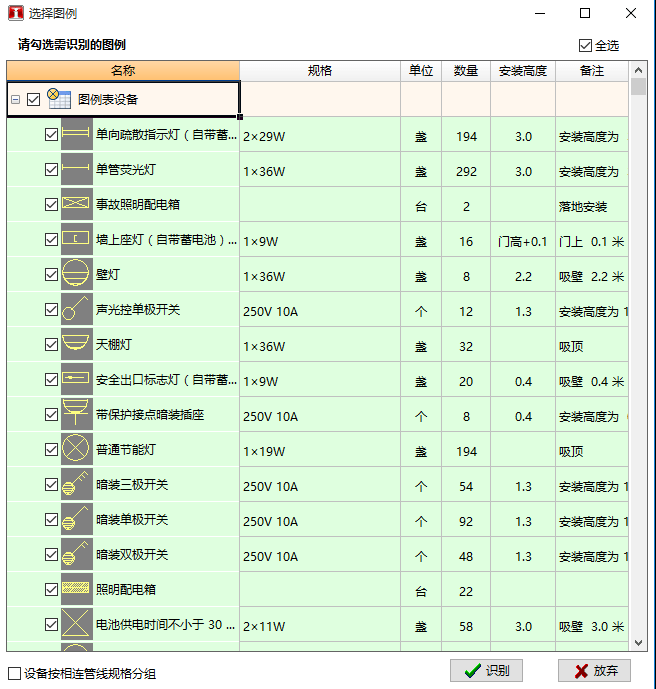
Task: Collapse the 图例表设备 tree node
Action: click(x=16, y=100)
